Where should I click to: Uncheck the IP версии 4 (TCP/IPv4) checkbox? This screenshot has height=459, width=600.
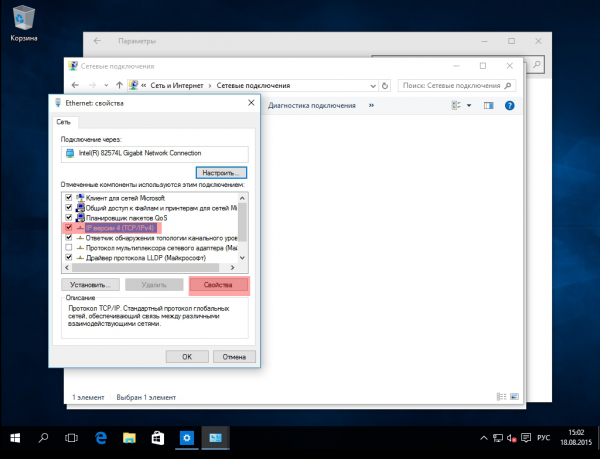coord(69,228)
